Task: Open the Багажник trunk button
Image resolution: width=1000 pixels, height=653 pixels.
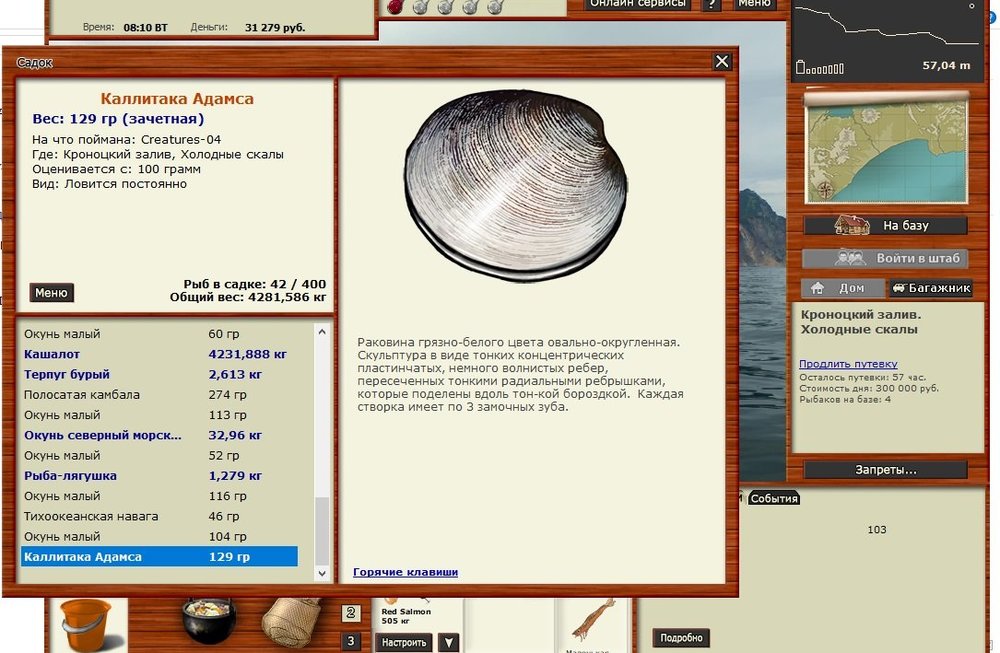Action: [929, 288]
